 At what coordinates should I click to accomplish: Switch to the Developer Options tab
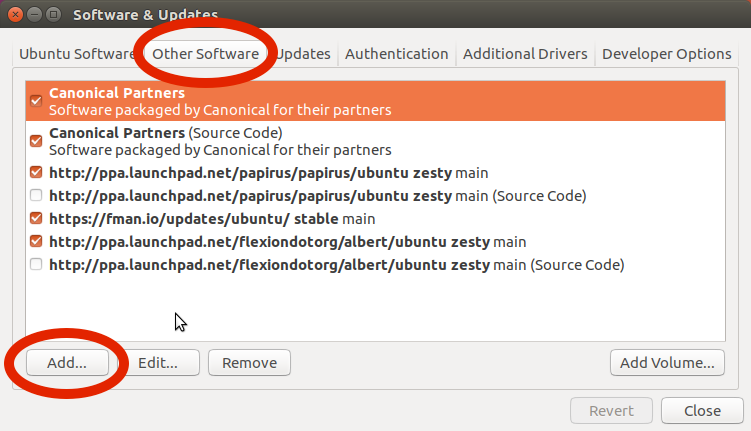point(666,54)
